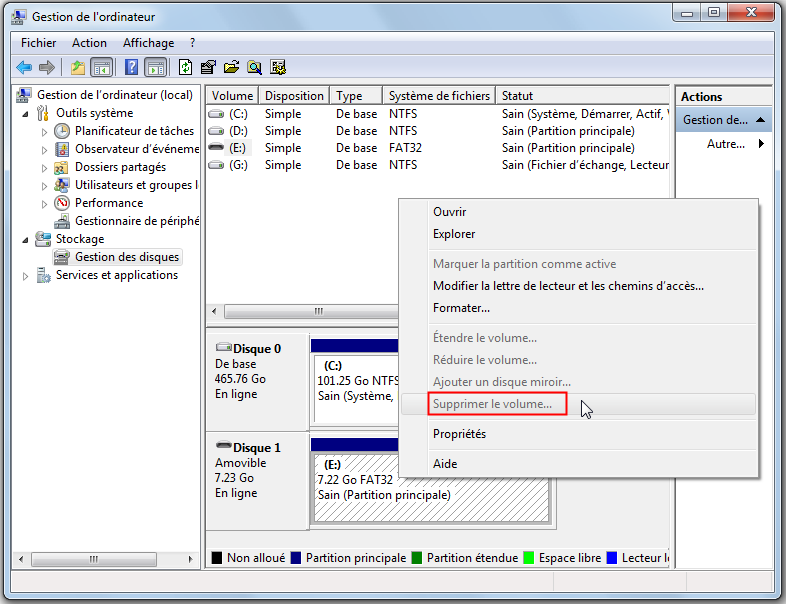This screenshot has width=786, height=604.
Task: Click the Forward arrow toolbar icon
Action: click(47, 67)
